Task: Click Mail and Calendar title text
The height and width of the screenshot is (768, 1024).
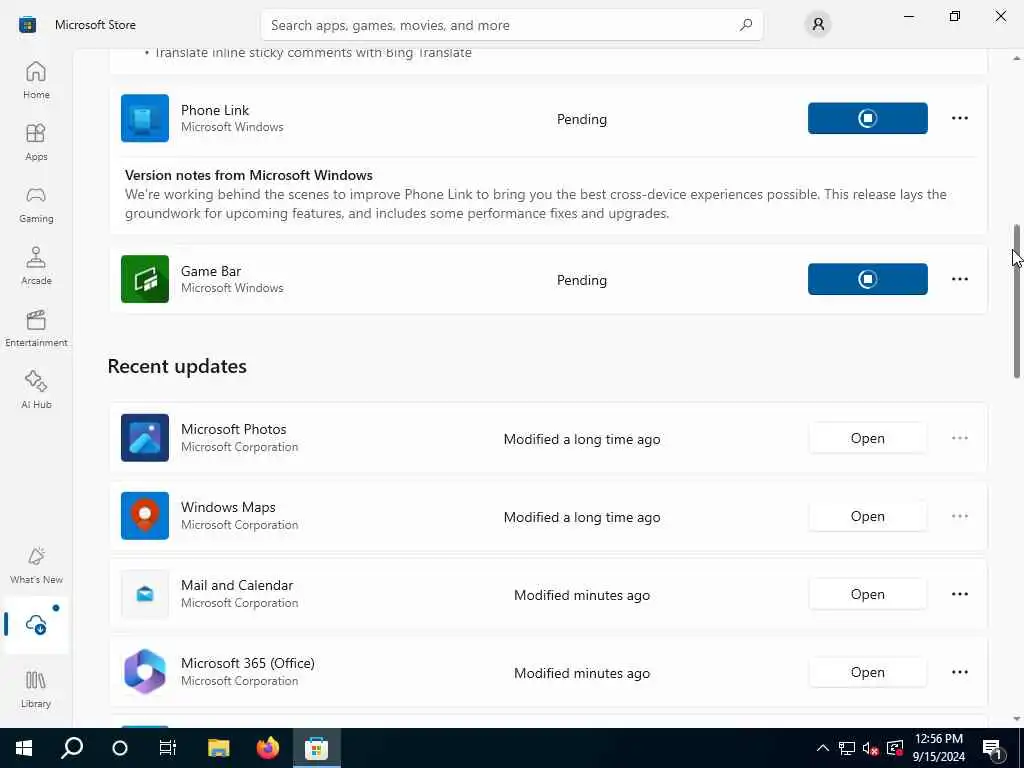Action: [x=237, y=584]
